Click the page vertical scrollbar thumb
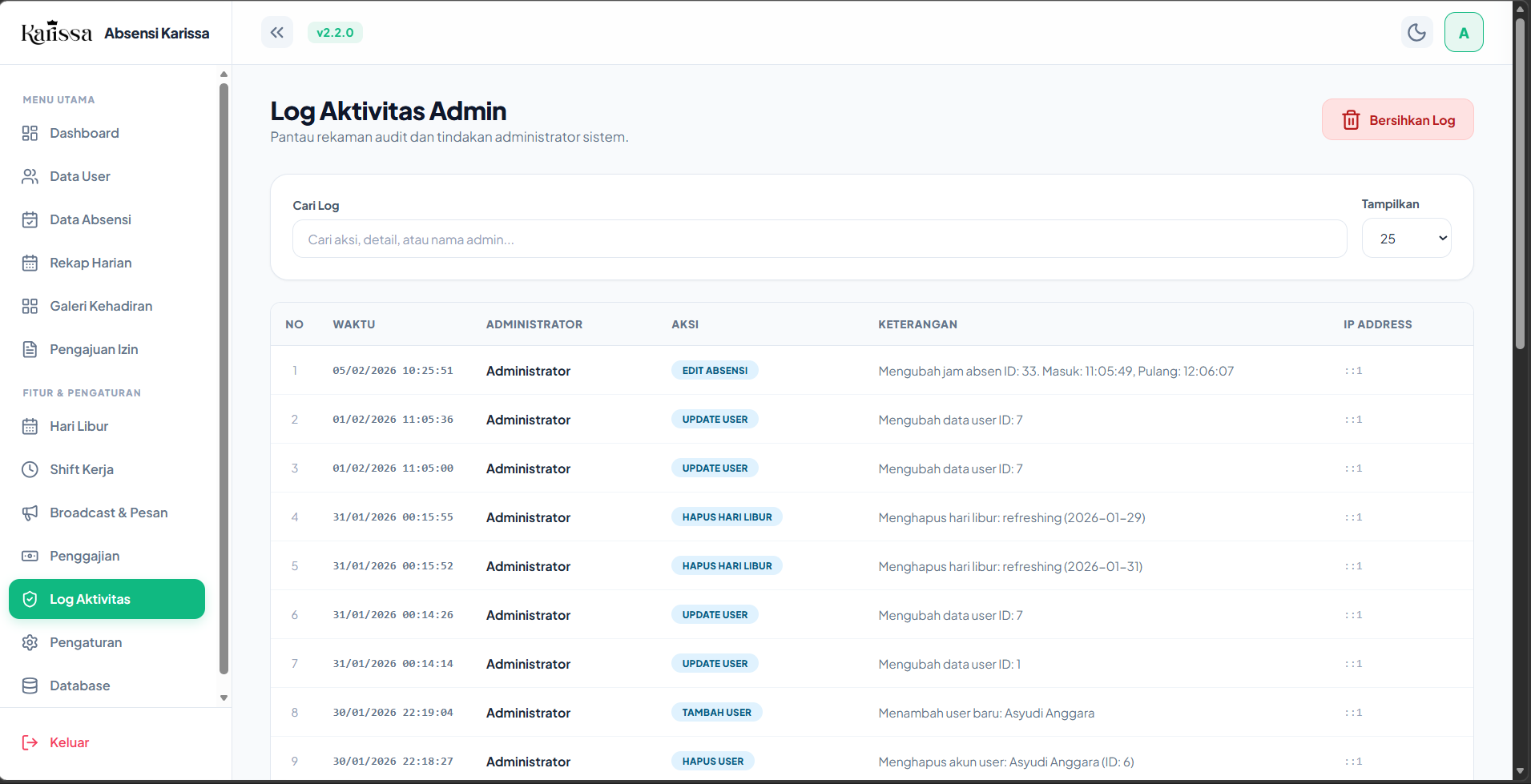1531x784 pixels. tap(1520, 184)
